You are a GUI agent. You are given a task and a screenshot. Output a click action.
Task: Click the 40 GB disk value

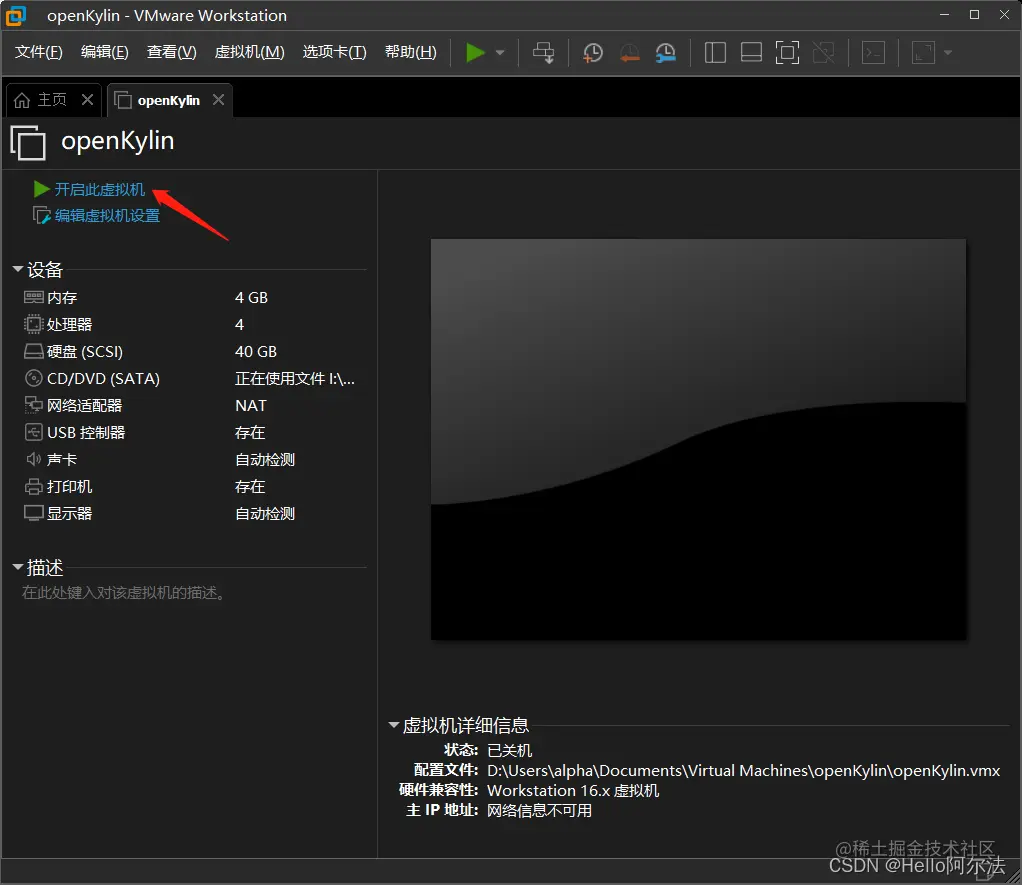point(256,352)
